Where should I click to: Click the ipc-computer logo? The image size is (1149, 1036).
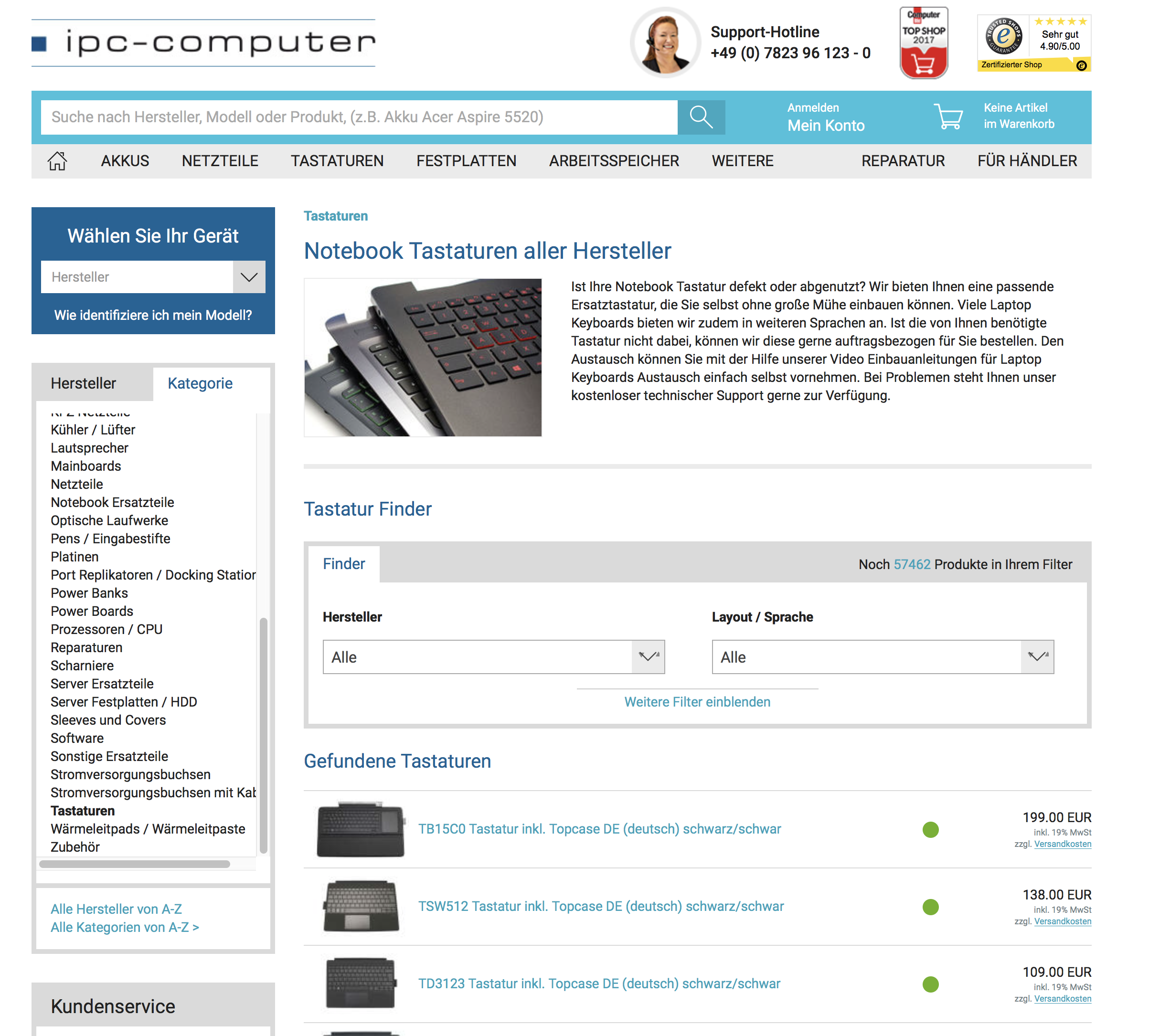point(203,42)
